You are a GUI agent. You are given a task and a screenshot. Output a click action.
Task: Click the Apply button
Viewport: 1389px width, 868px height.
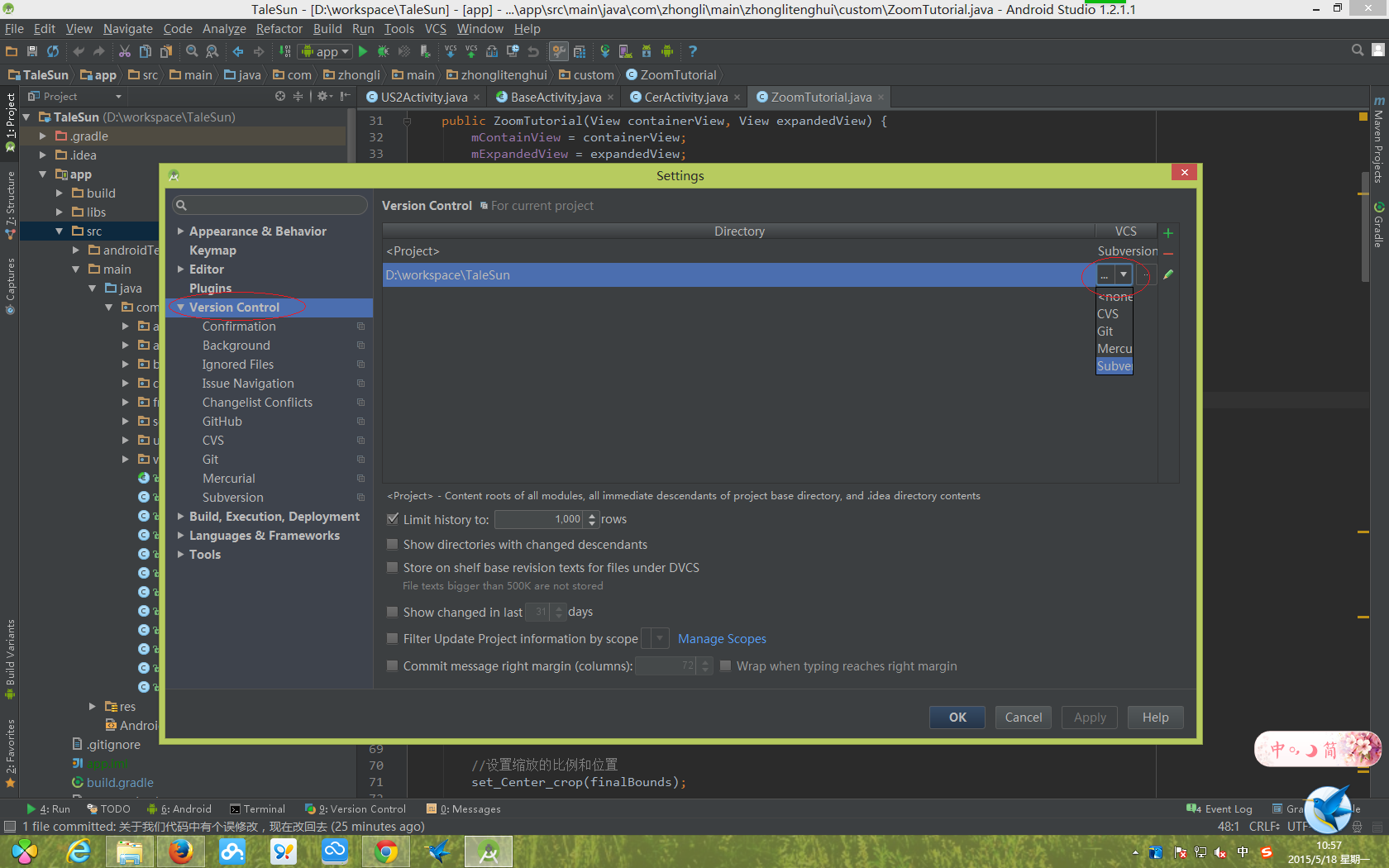coord(1090,718)
